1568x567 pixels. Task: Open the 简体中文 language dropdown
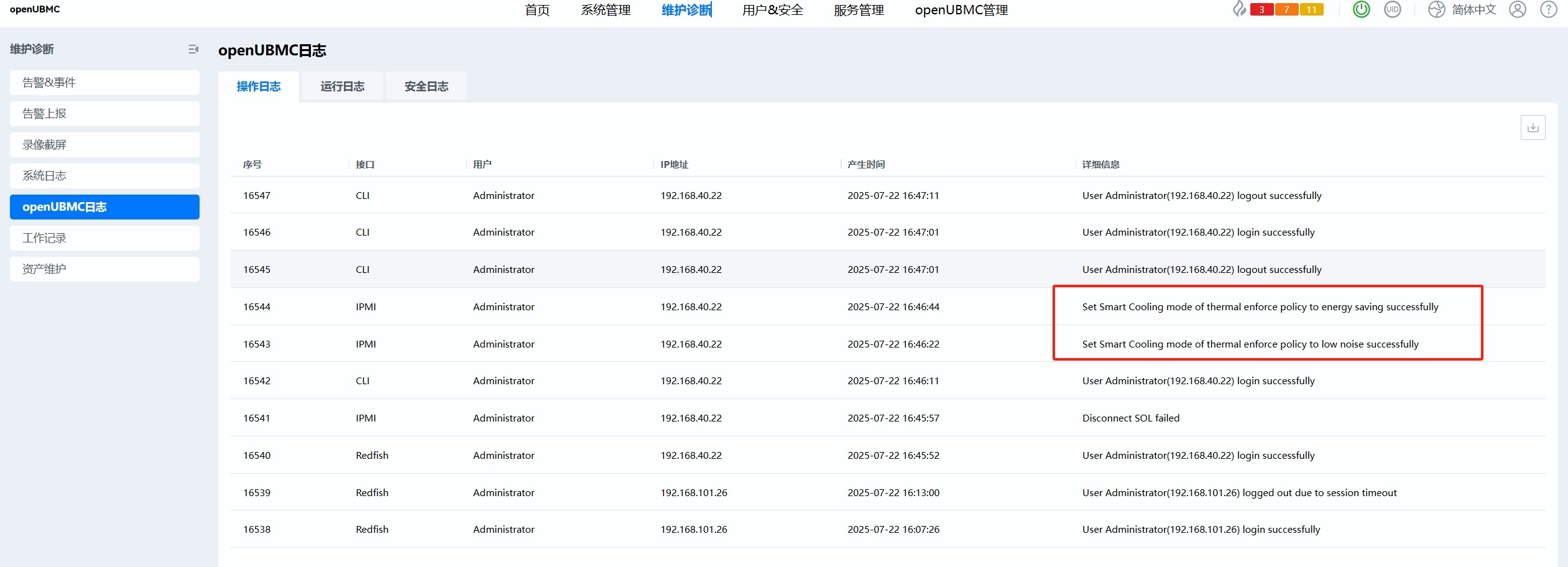[1473, 10]
